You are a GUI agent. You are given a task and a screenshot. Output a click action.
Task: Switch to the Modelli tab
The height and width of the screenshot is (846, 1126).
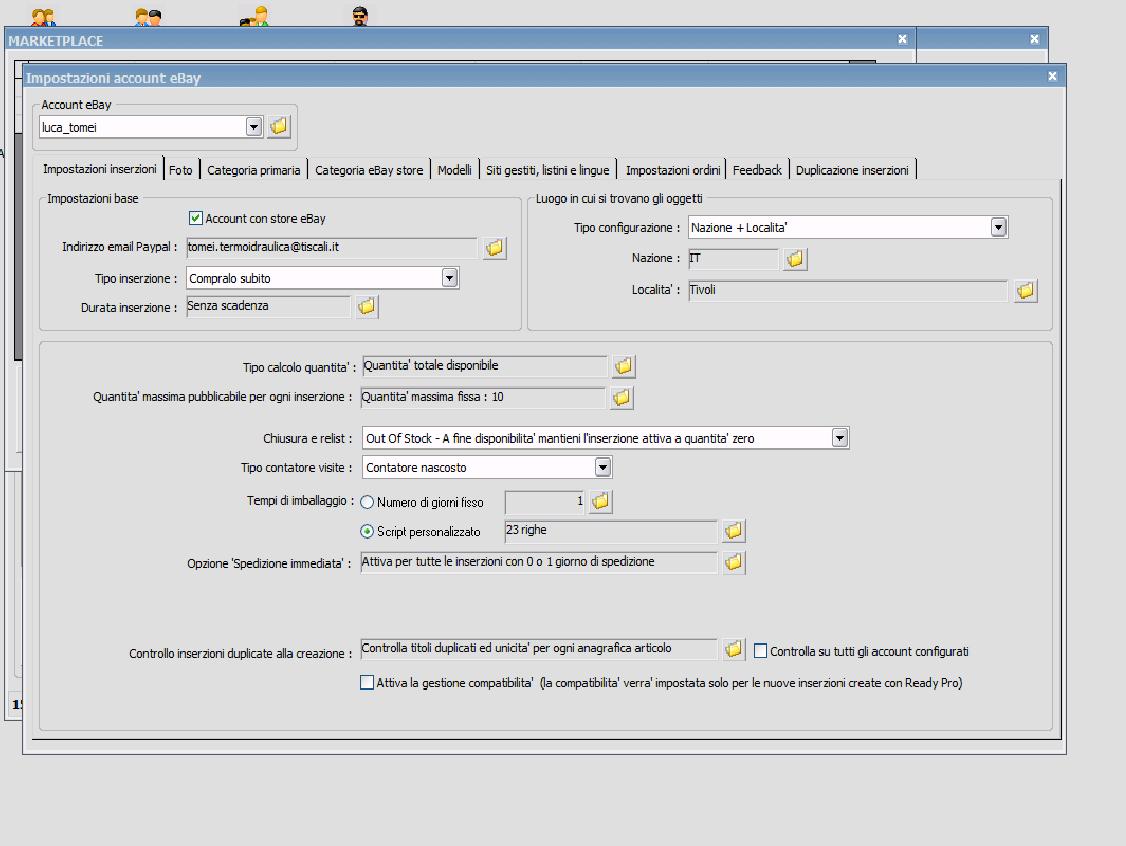coord(455,170)
